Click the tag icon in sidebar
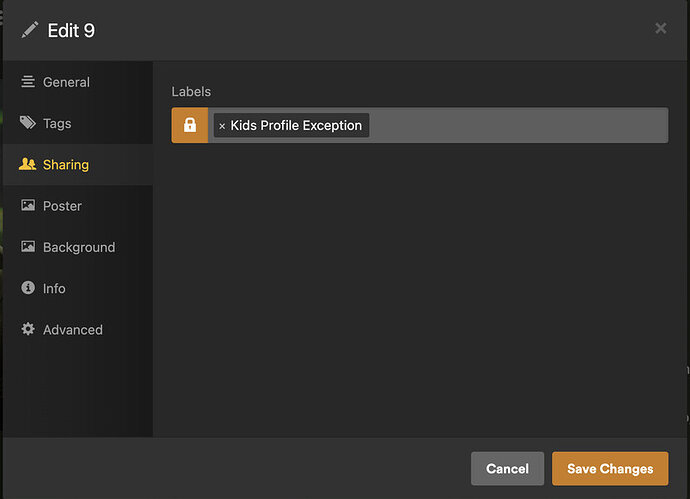The width and height of the screenshot is (690, 499). pos(28,123)
